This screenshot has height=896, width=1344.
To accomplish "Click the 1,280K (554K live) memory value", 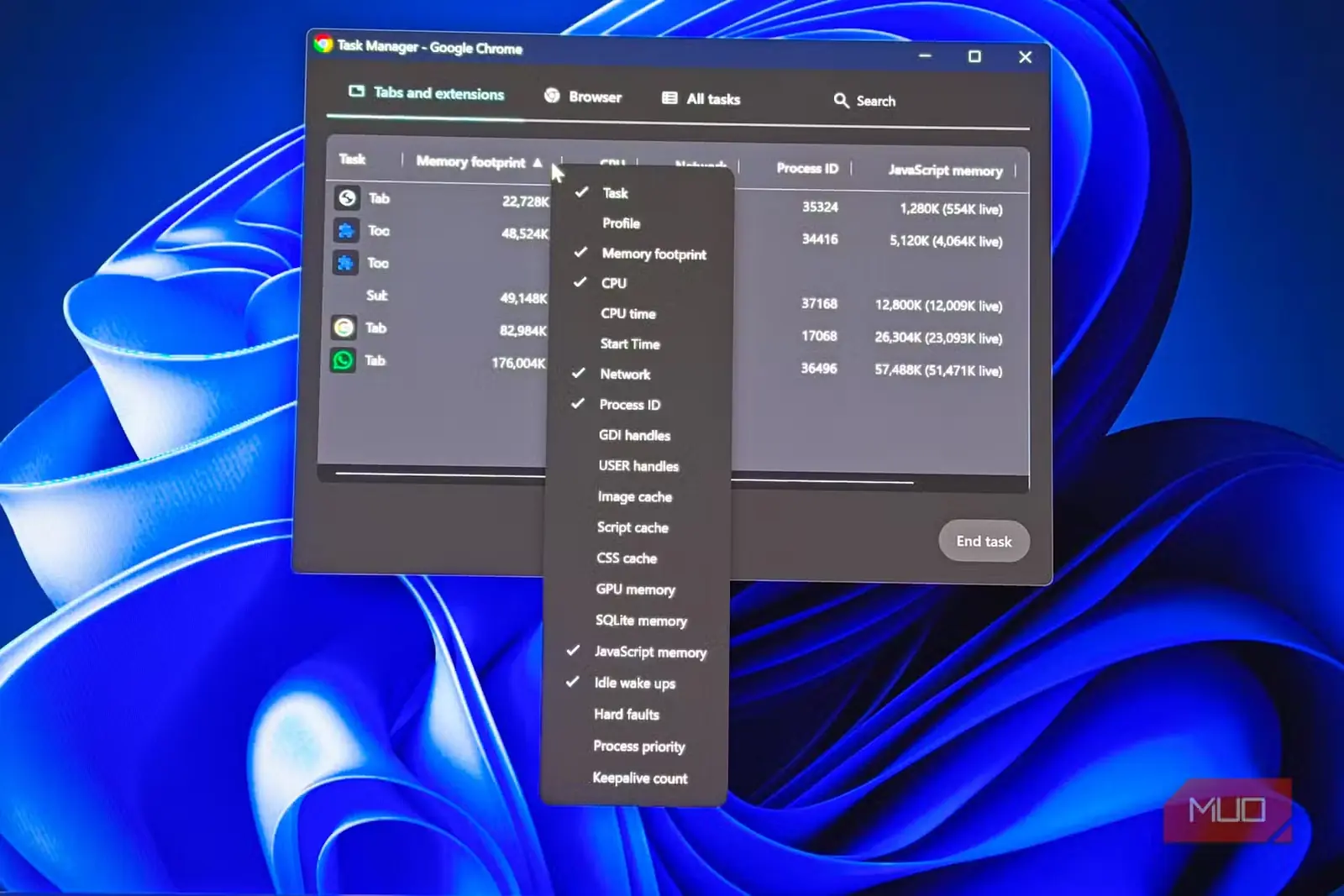I will (951, 209).
